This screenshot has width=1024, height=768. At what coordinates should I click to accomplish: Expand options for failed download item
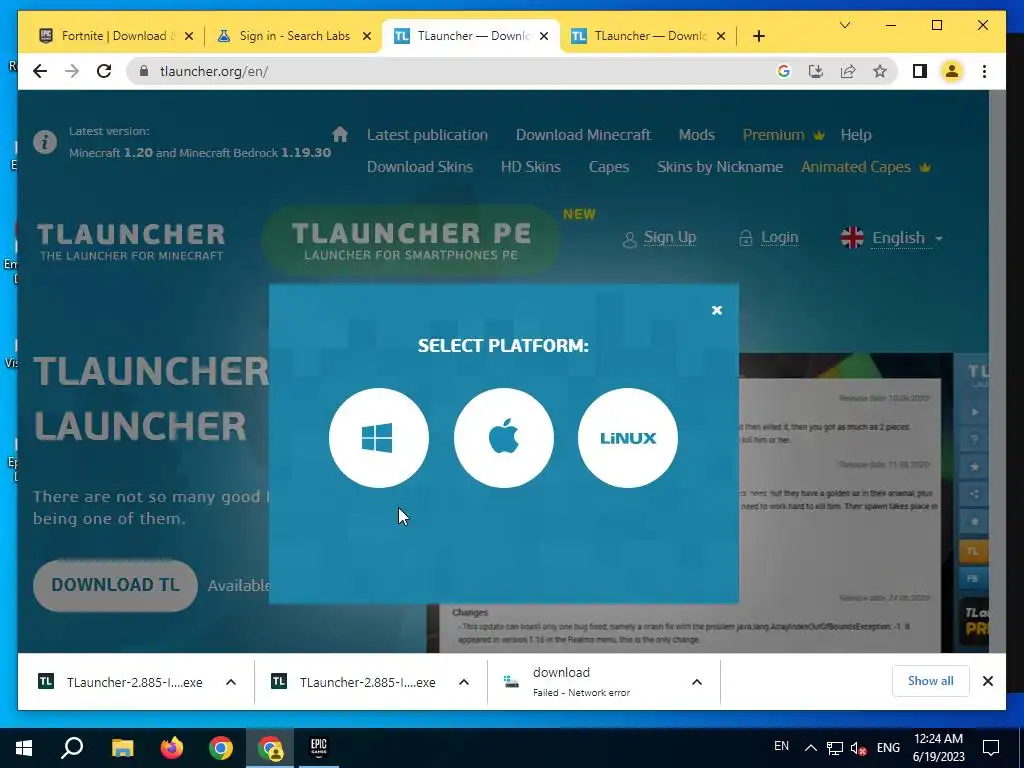tap(697, 682)
